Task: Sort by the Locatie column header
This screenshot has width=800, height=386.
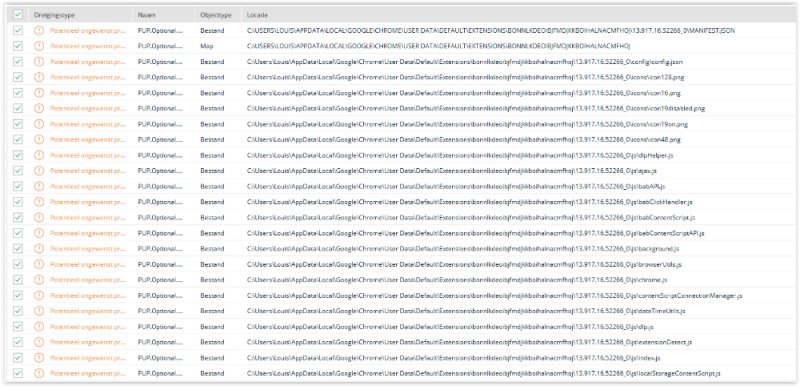Action: point(257,15)
